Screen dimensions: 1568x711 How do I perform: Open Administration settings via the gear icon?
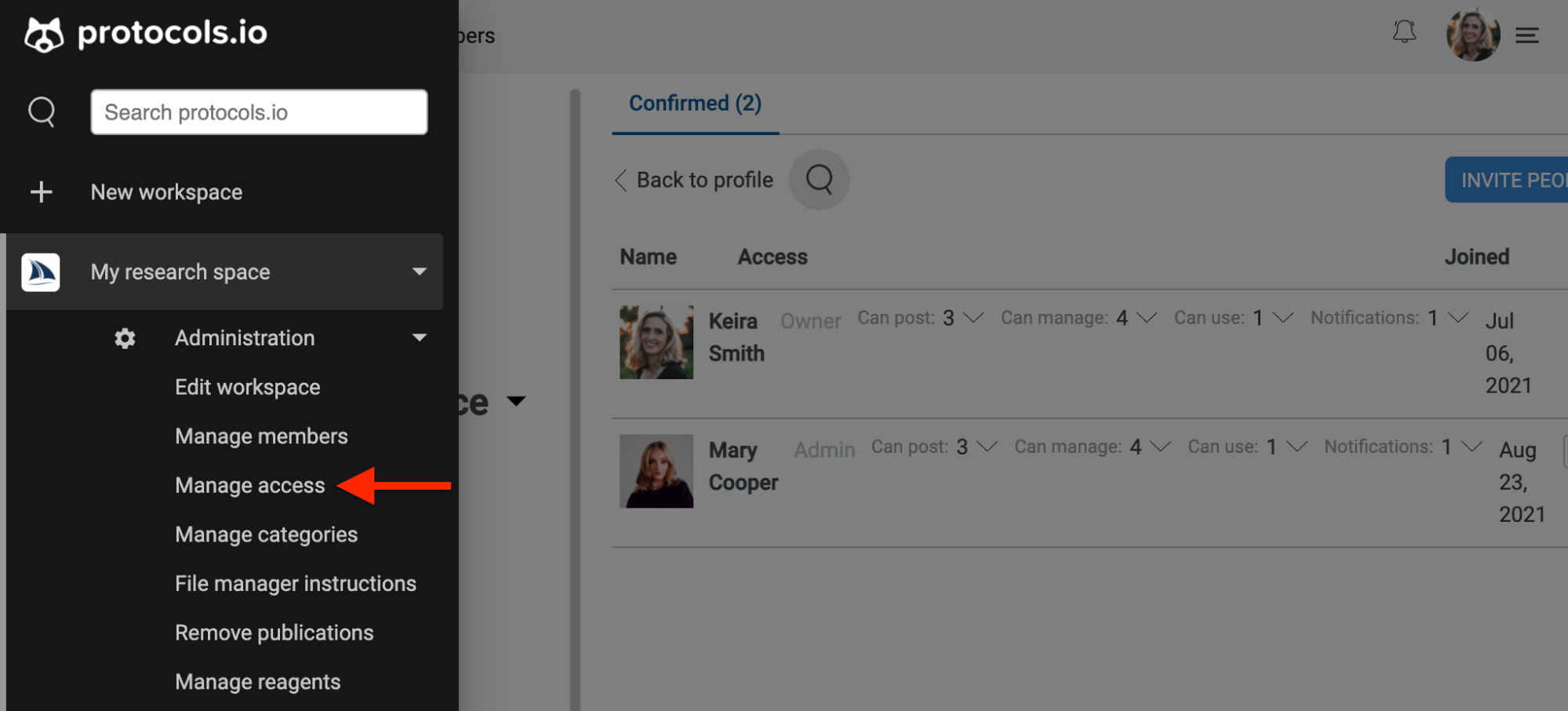pos(125,337)
